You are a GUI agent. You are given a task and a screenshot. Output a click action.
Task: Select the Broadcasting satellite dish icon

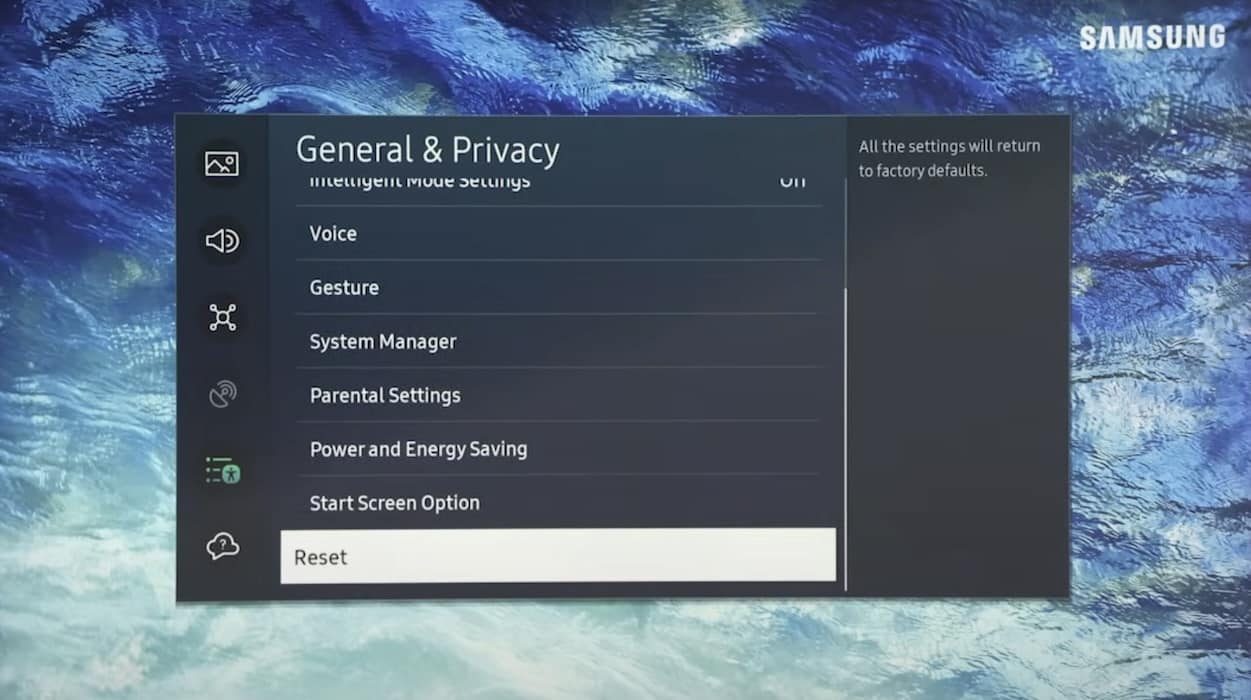tap(222, 395)
